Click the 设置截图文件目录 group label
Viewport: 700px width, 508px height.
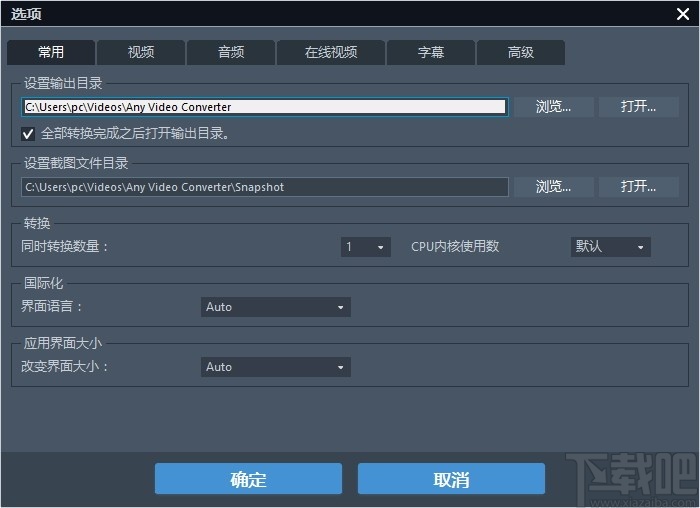76,163
